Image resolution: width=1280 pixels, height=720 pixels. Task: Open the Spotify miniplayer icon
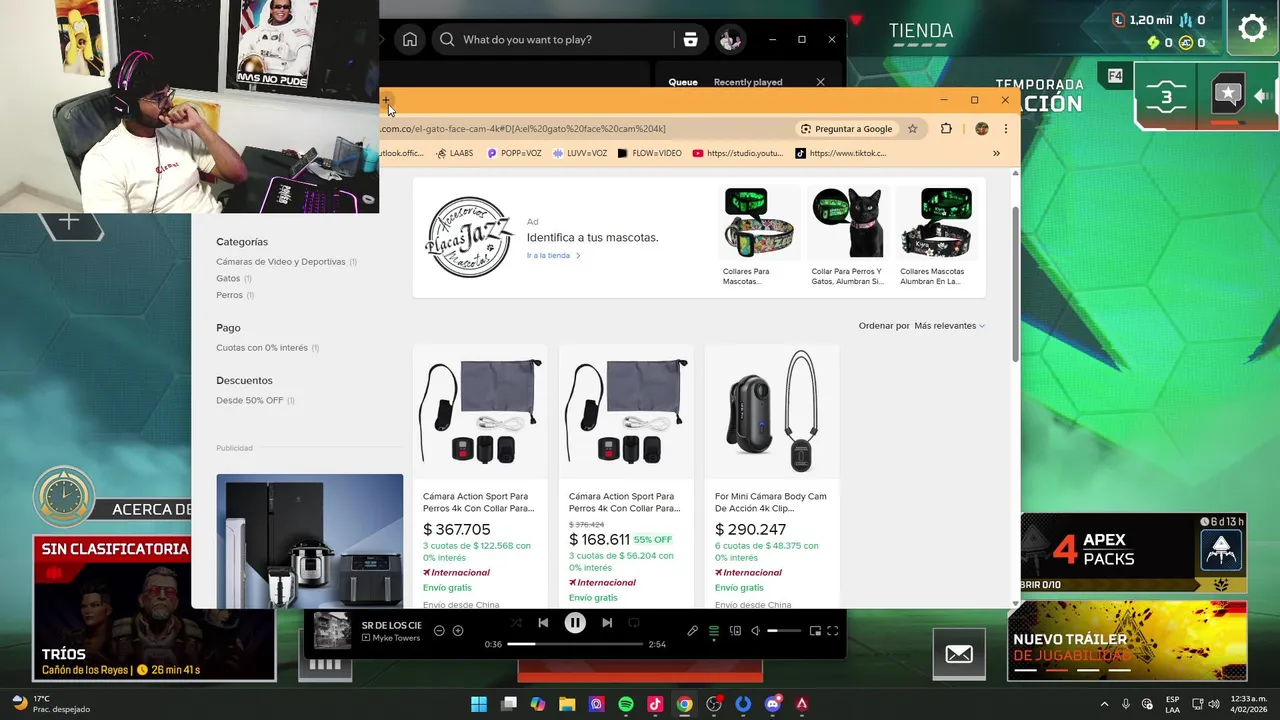tap(815, 631)
